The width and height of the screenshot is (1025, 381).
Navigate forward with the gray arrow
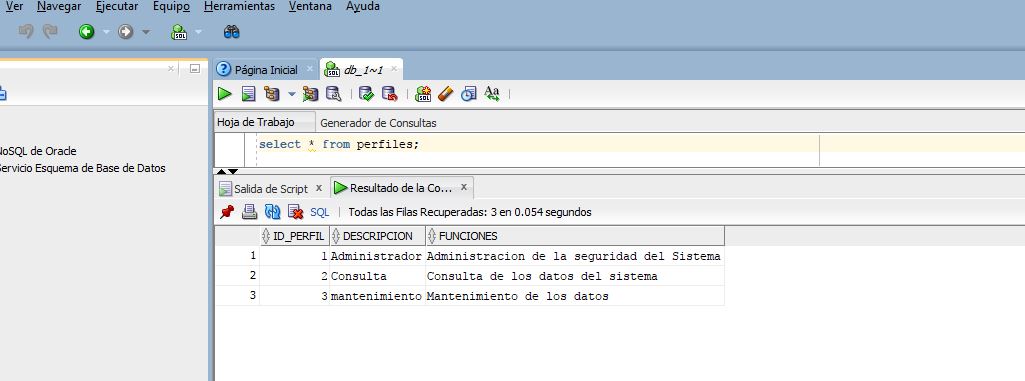pos(126,31)
